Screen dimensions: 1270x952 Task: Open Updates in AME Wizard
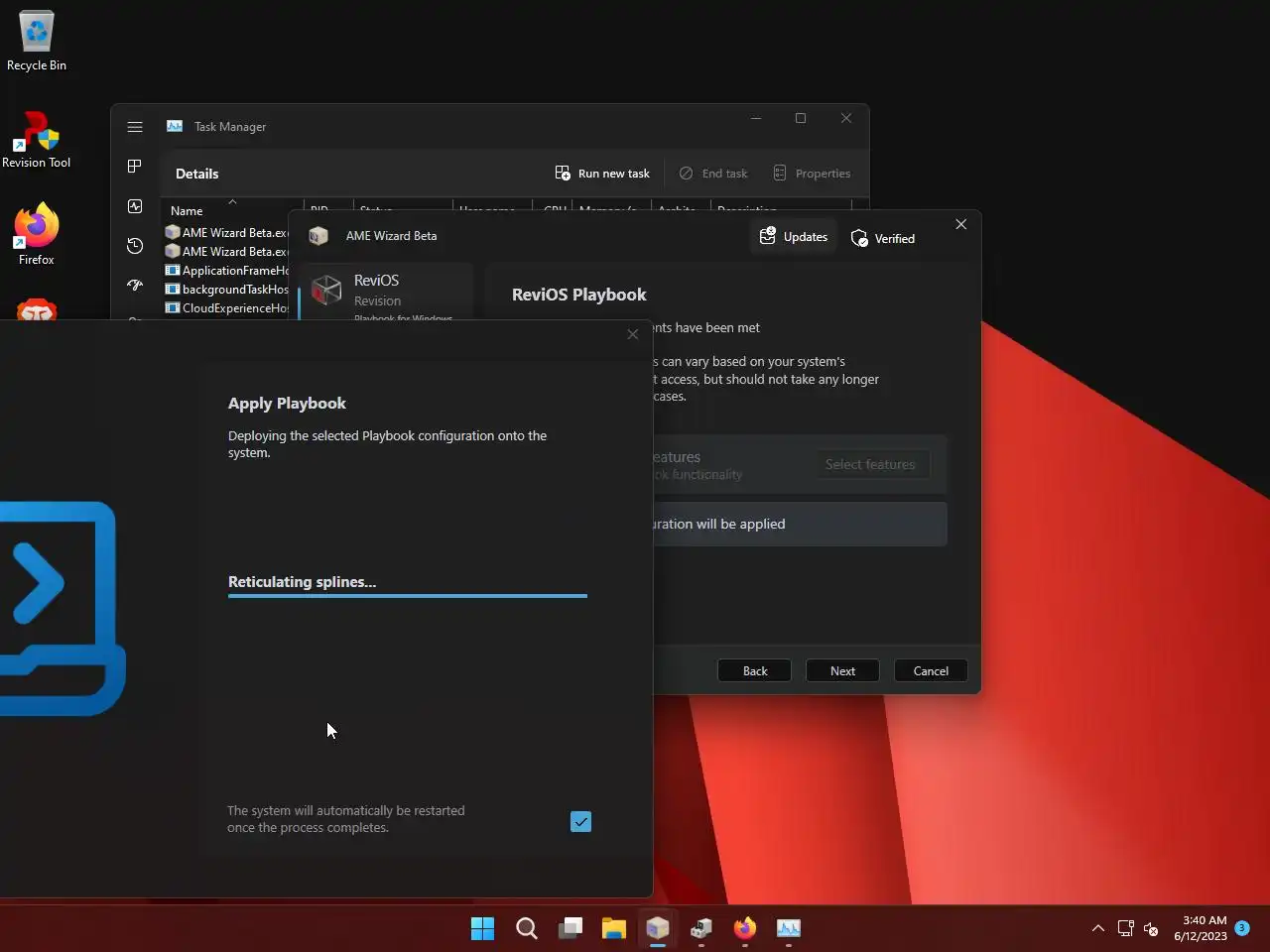pyautogui.click(x=794, y=237)
